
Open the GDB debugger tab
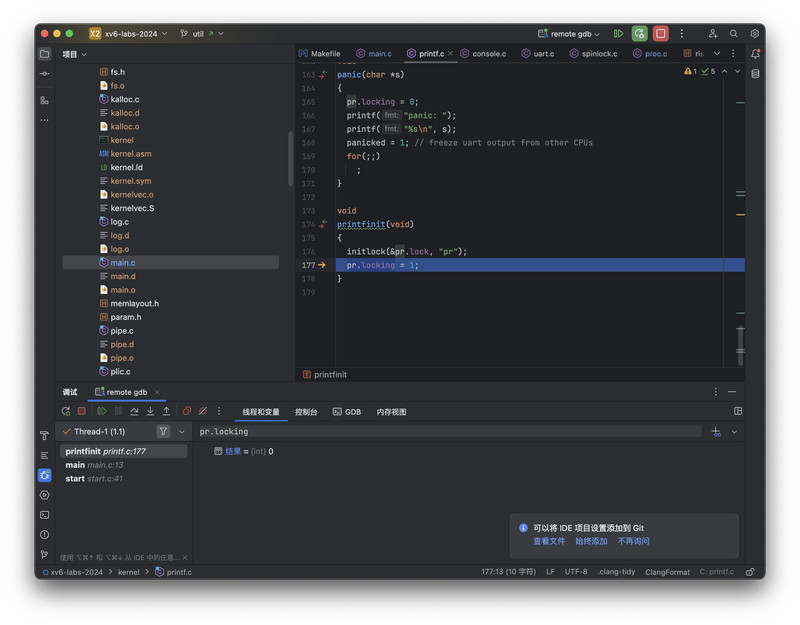[x=347, y=412]
